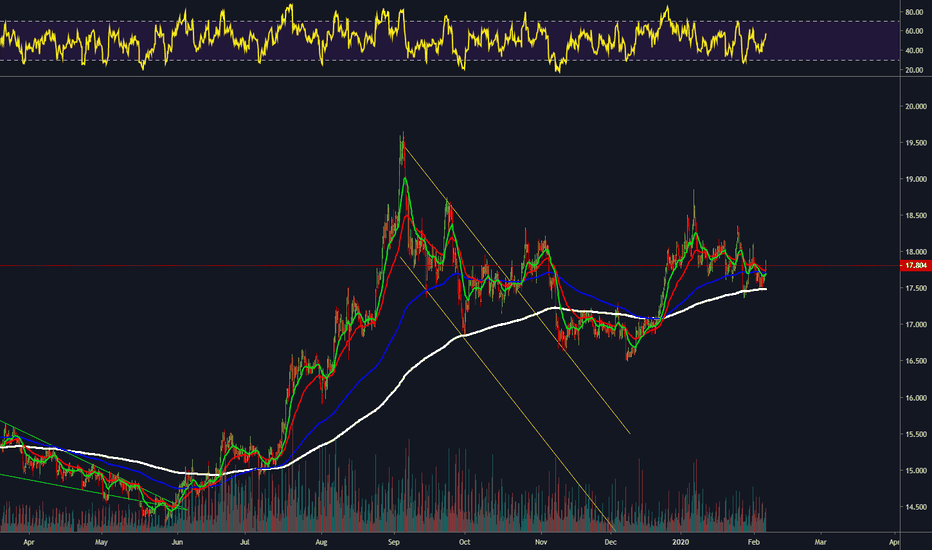Click the 19.500 price axis label
The height and width of the screenshot is (550, 932).
pyautogui.click(x=916, y=143)
